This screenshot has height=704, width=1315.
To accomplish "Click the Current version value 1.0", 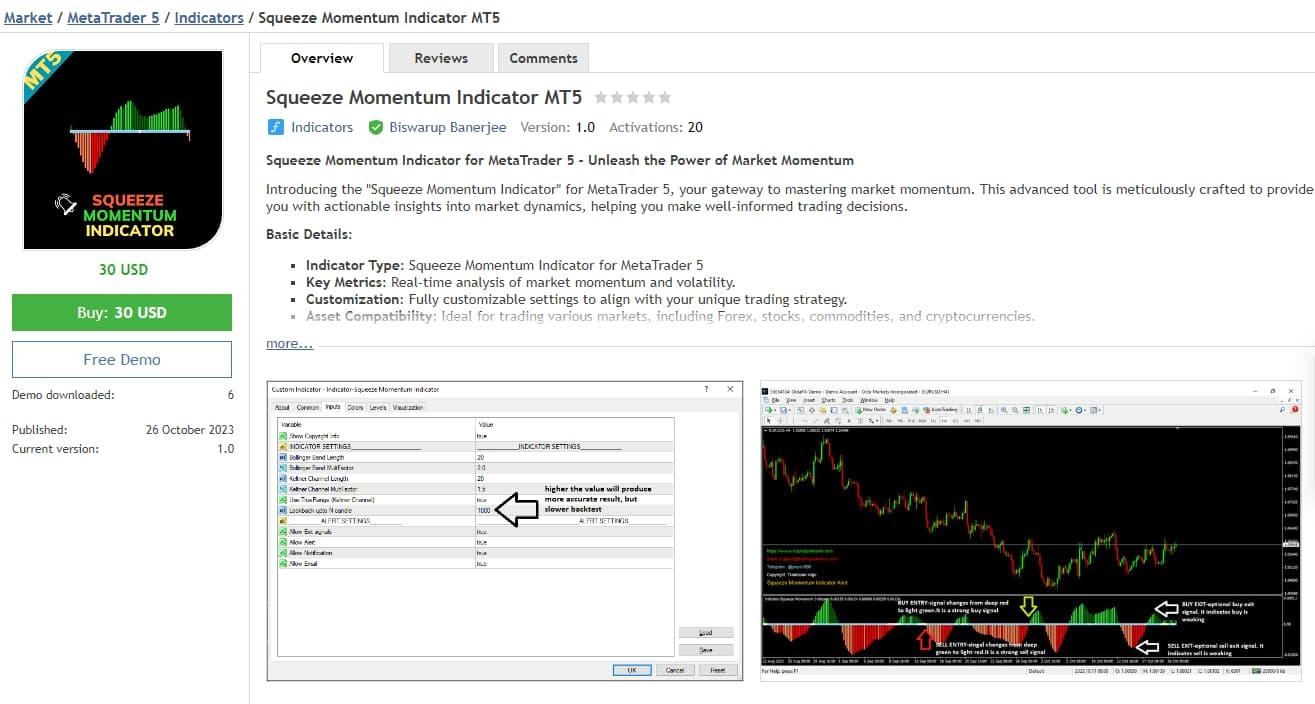I will coord(226,449).
